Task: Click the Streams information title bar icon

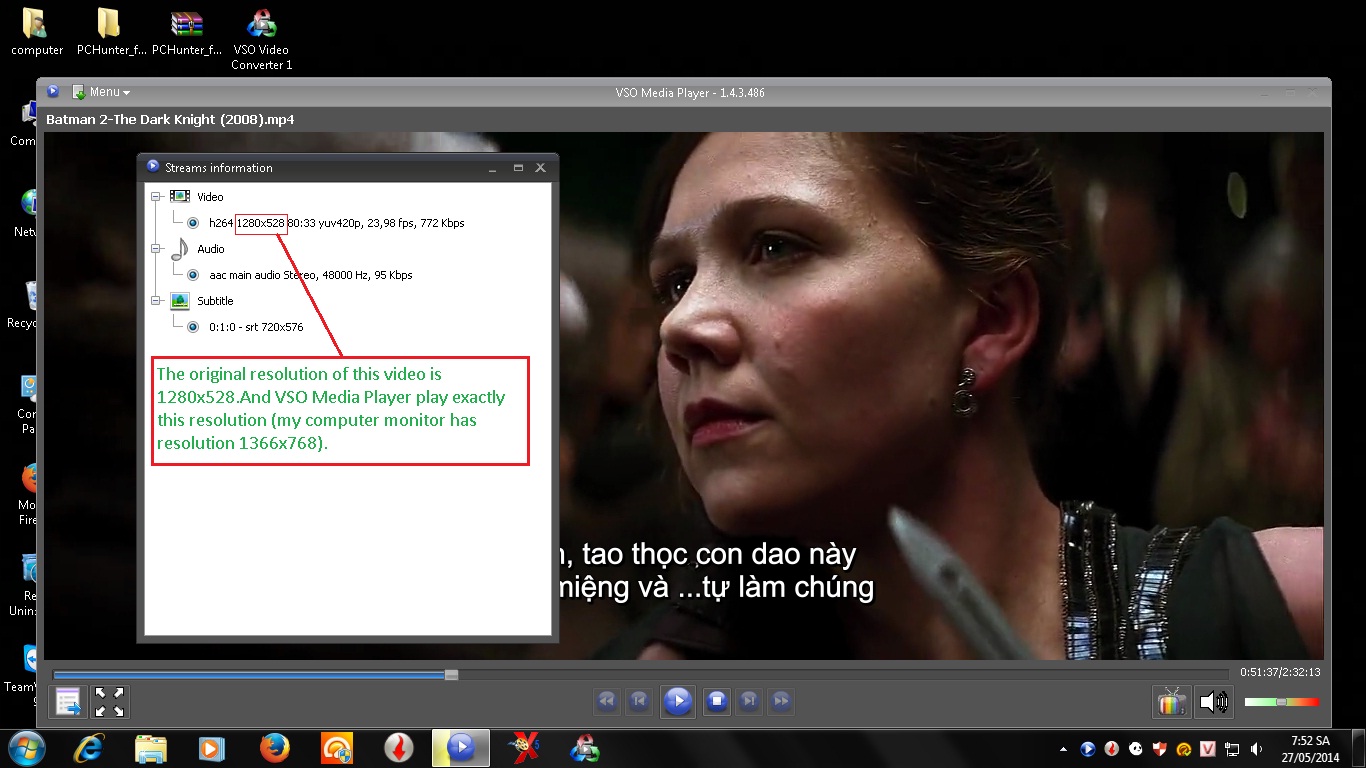Action: tap(153, 167)
